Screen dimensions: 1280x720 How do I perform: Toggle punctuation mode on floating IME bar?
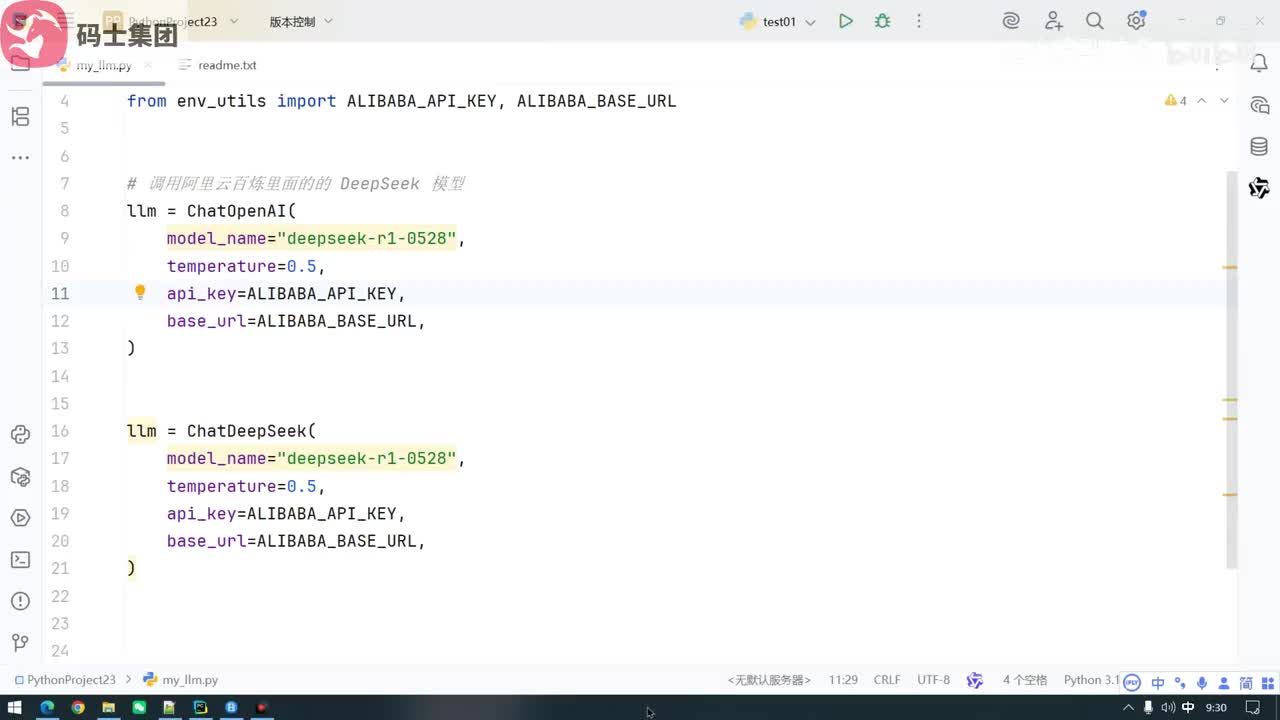coord(1180,683)
